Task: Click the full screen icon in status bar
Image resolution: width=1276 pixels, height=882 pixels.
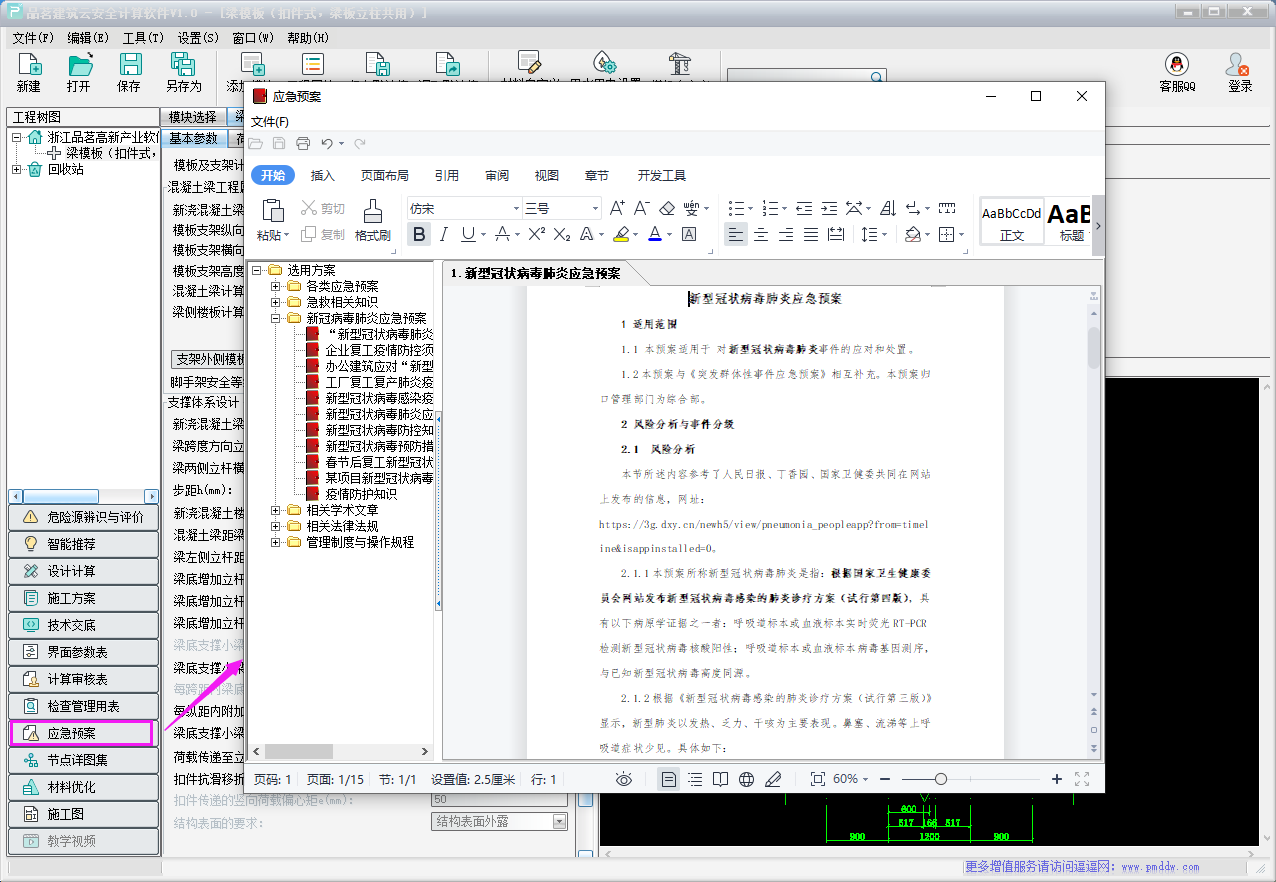Action: tap(1082, 779)
